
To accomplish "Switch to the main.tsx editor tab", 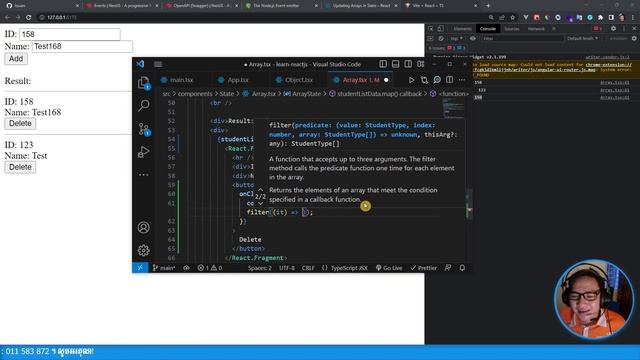I will [x=177, y=80].
